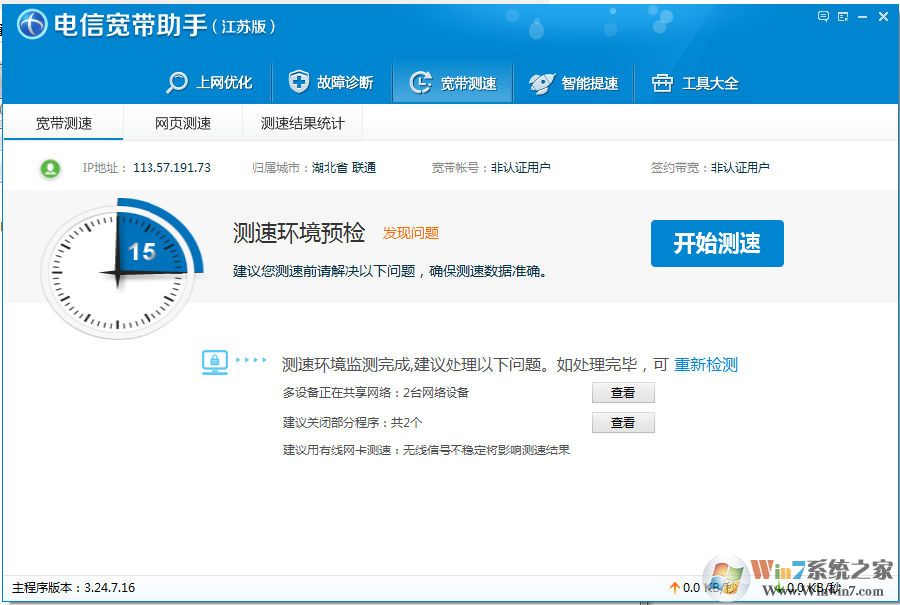Viewport: 900px width, 605px height.
Task: Open the message list icon in title bar
Action: coord(843,15)
